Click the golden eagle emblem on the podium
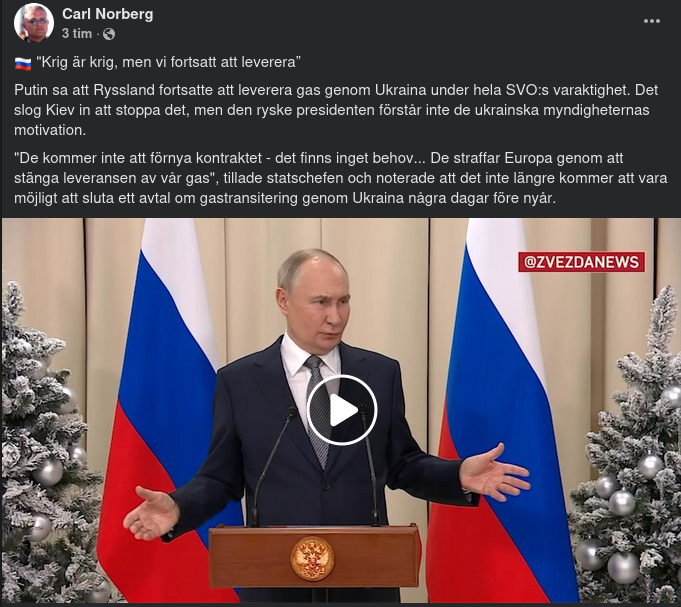681x607 pixels. tap(312, 559)
